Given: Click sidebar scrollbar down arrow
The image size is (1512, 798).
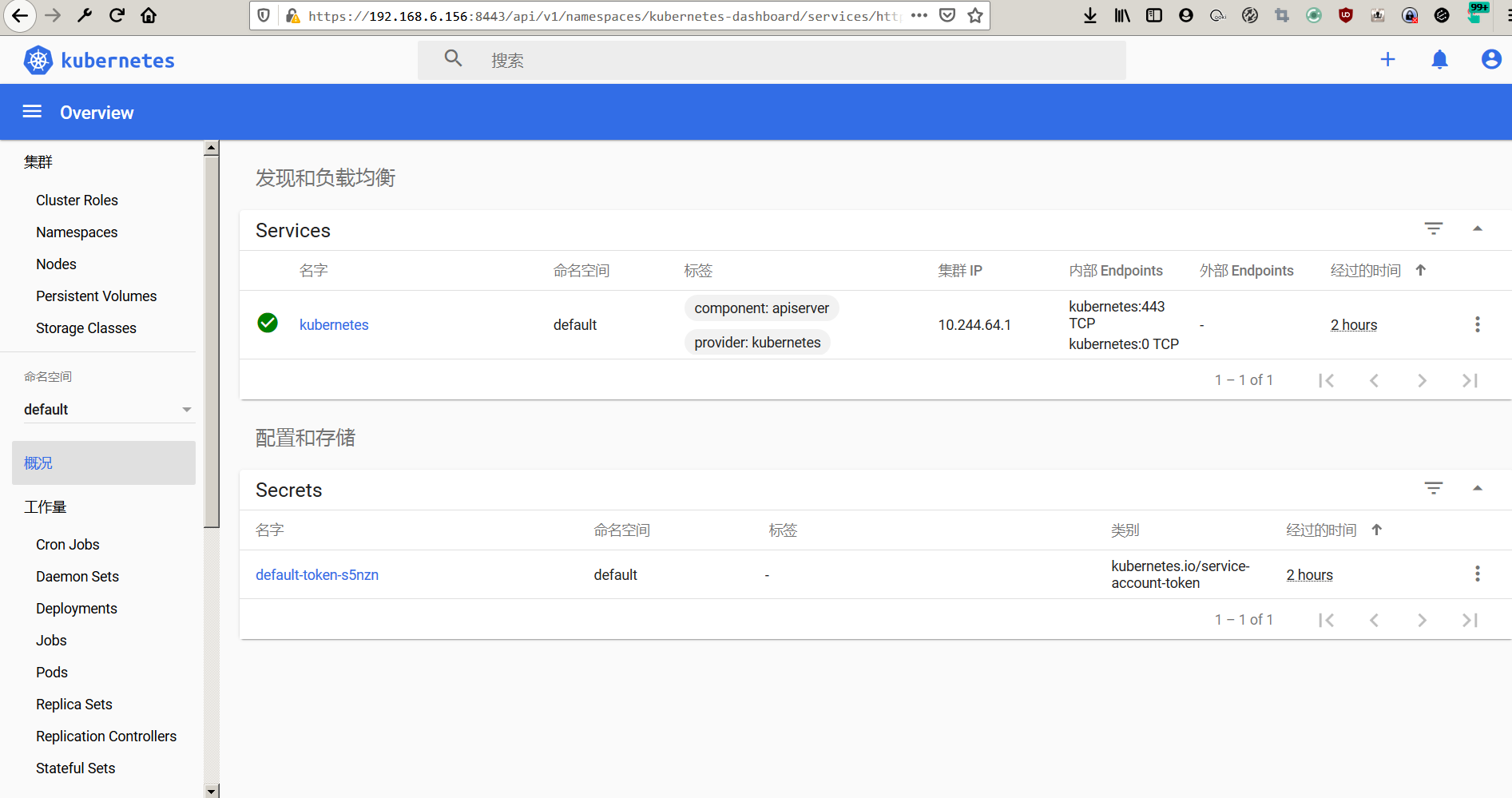Looking at the screenshot, I should pos(211,791).
